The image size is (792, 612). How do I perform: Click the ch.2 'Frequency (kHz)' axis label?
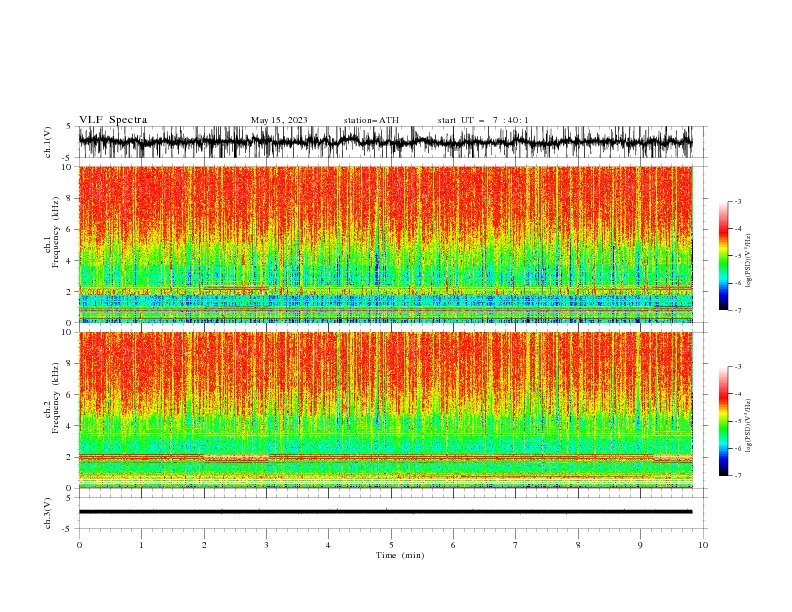[x=56, y=398]
